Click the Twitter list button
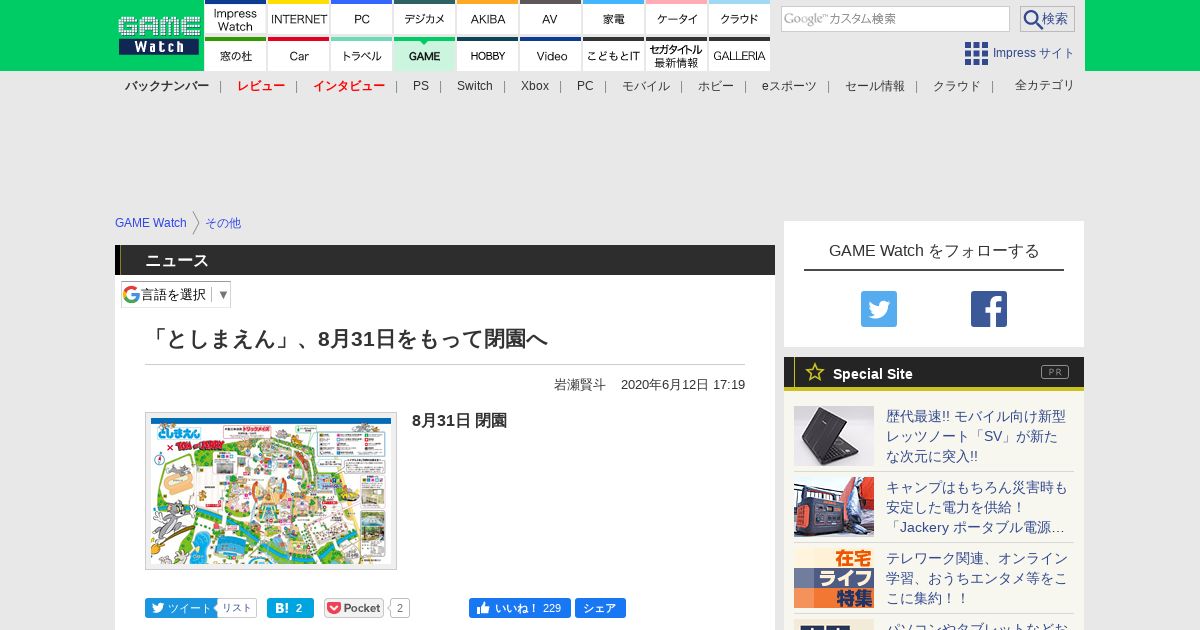Image resolution: width=1200 pixels, height=630 pixels. [x=237, y=608]
